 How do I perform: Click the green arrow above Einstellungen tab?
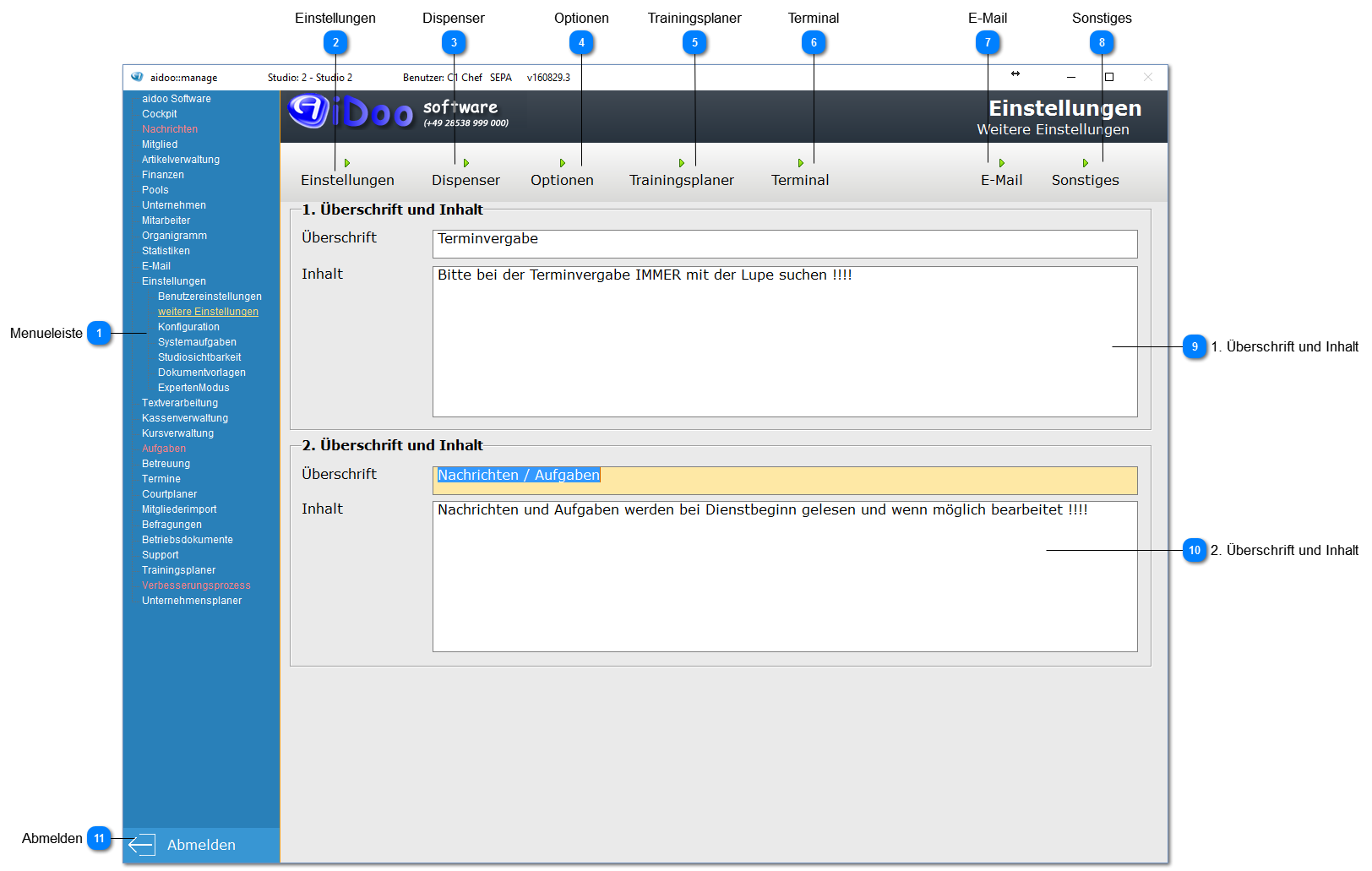347,163
